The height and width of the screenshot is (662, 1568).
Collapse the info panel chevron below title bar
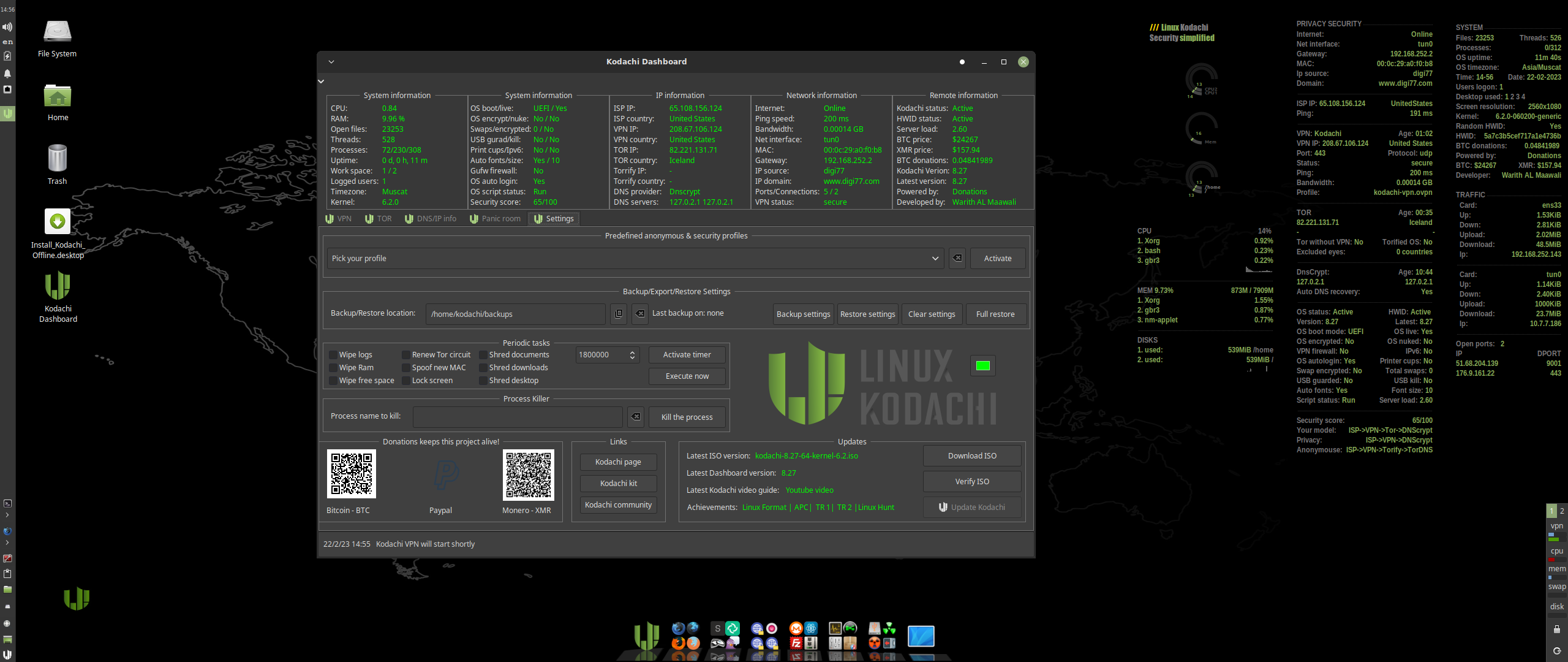[x=321, y=81]
